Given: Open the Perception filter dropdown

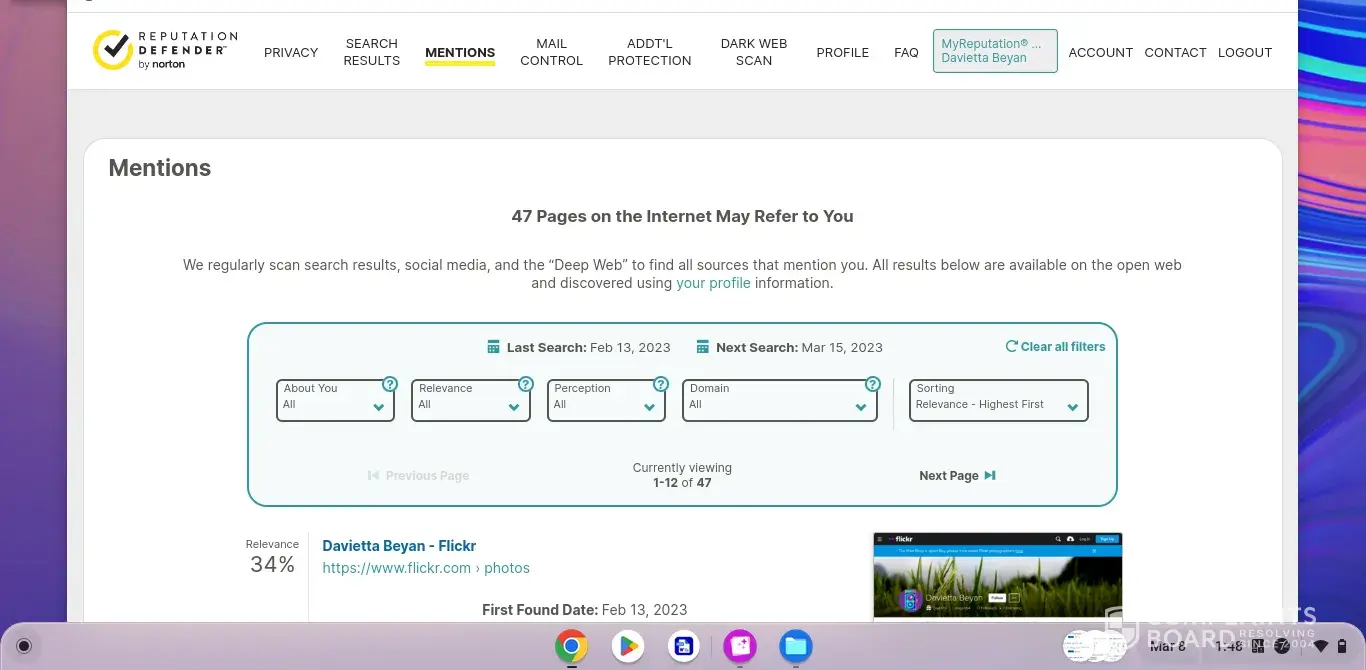Looking at the screenshot, I should pyautogui.click(x=606, y=400).
